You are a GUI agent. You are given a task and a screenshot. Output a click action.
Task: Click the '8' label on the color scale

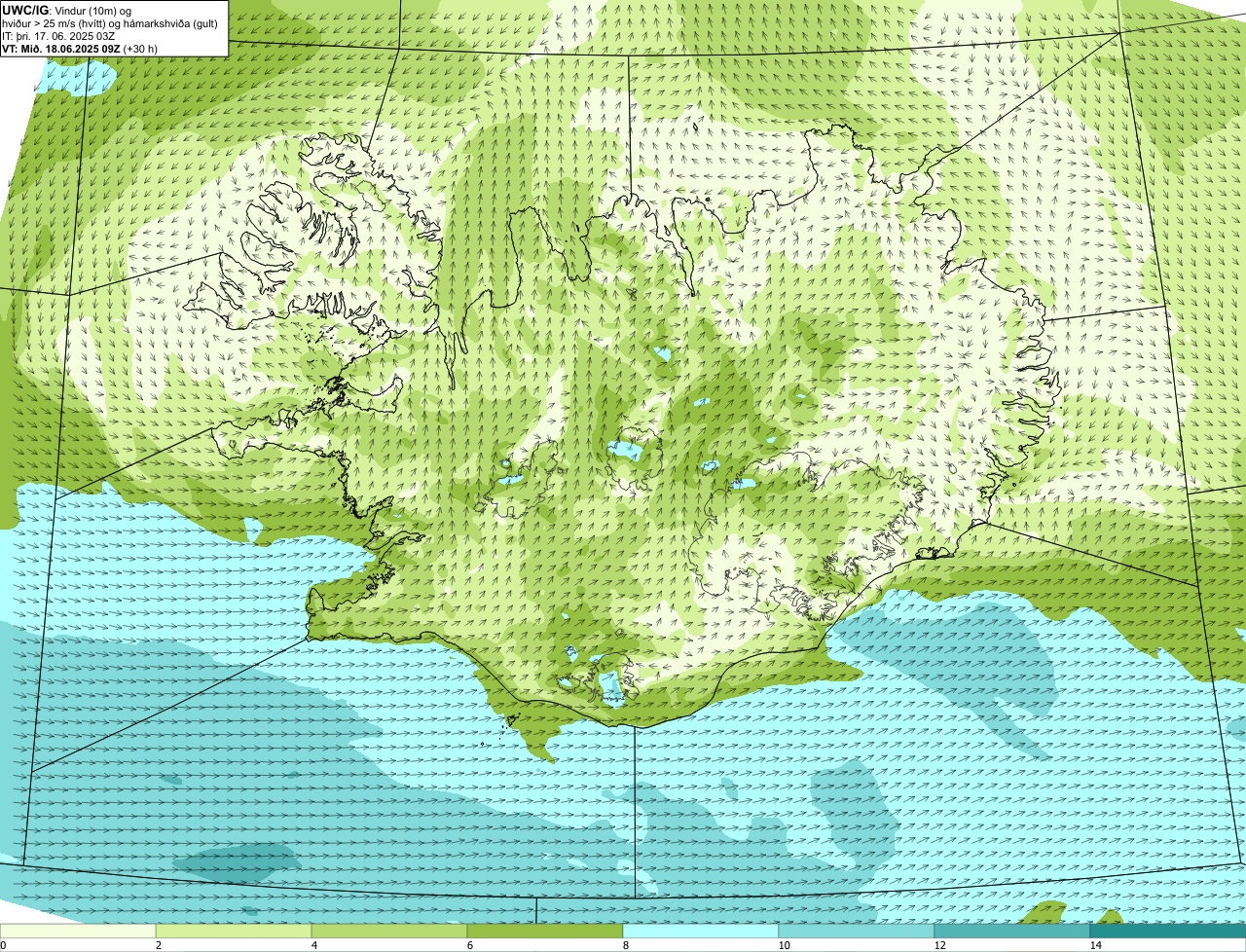tap(626, 945)
